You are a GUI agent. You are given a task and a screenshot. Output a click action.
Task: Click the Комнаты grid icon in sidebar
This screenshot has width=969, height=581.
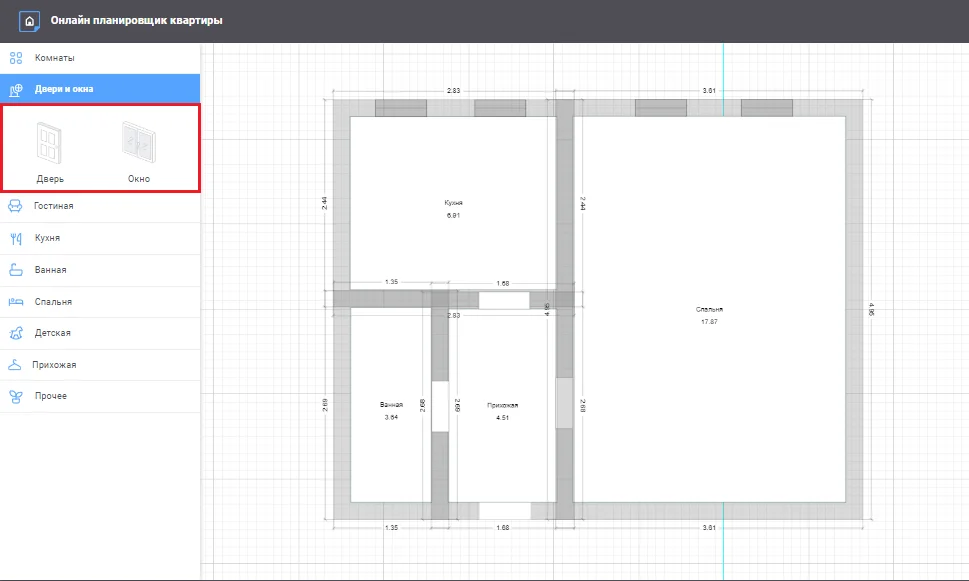tap(14, 57)
